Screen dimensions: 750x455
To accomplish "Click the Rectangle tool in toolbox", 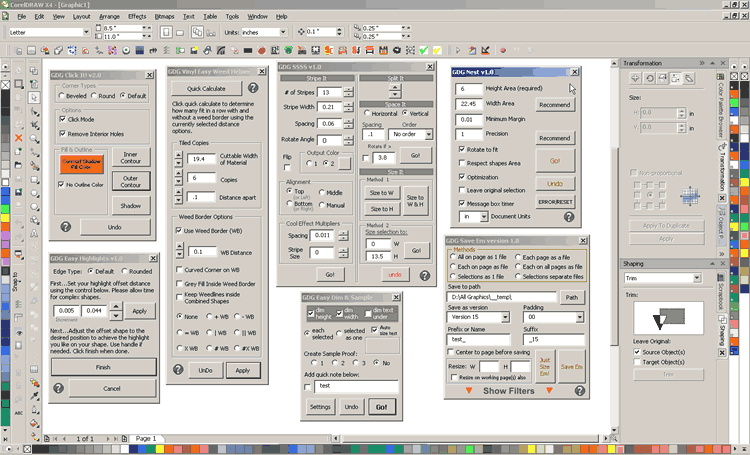I will coord(34,180).
